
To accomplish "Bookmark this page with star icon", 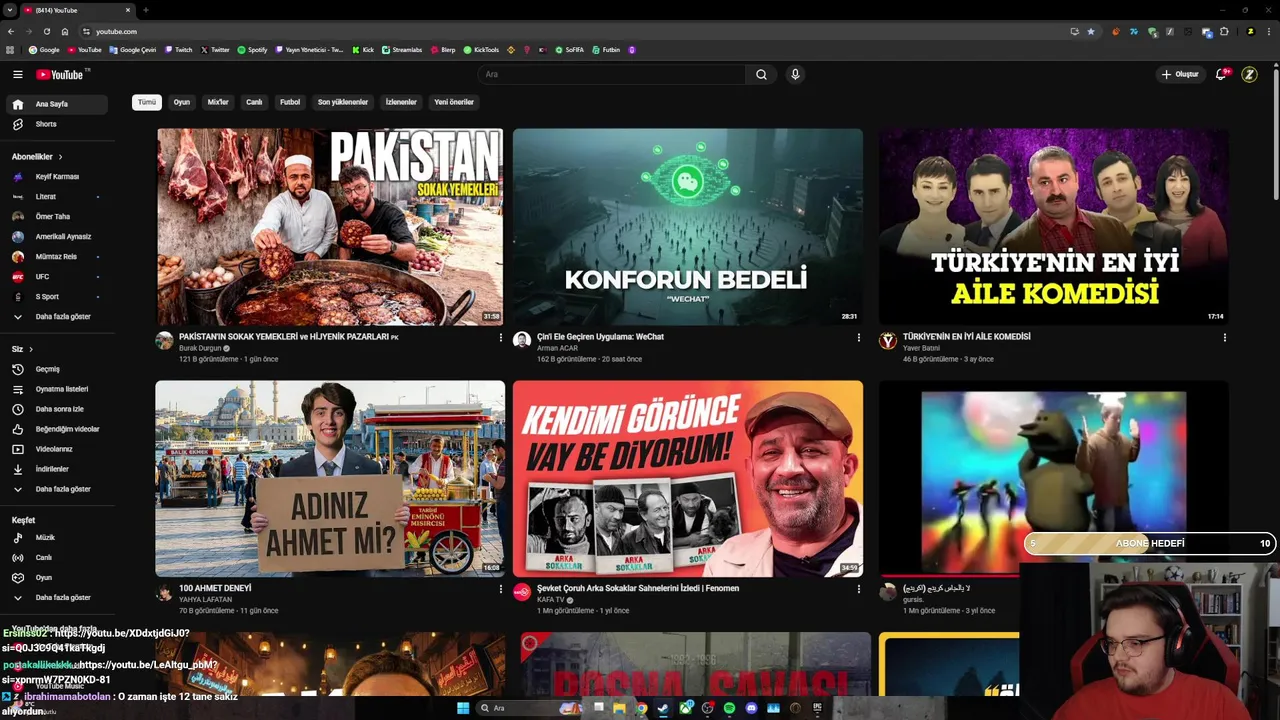I will (1091, 31).
